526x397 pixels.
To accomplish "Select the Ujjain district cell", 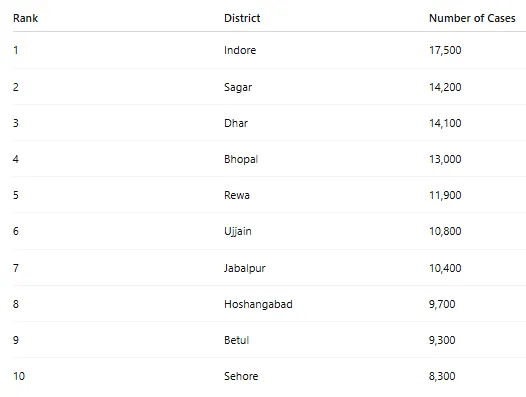I will [238, 231].
